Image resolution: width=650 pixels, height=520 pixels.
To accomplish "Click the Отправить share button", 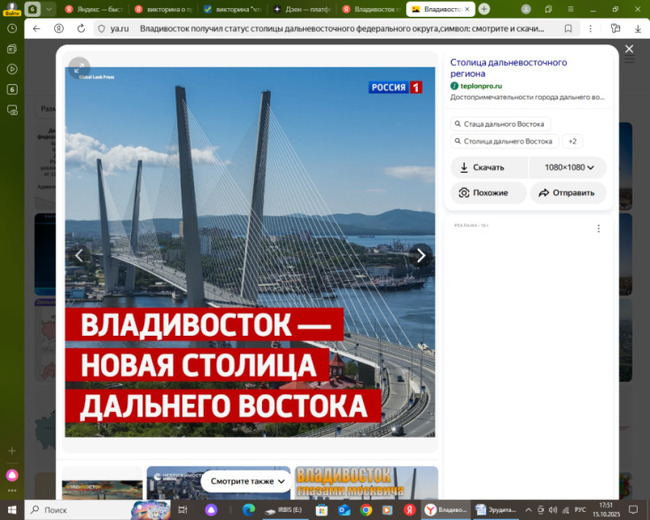I will point(567,193).
